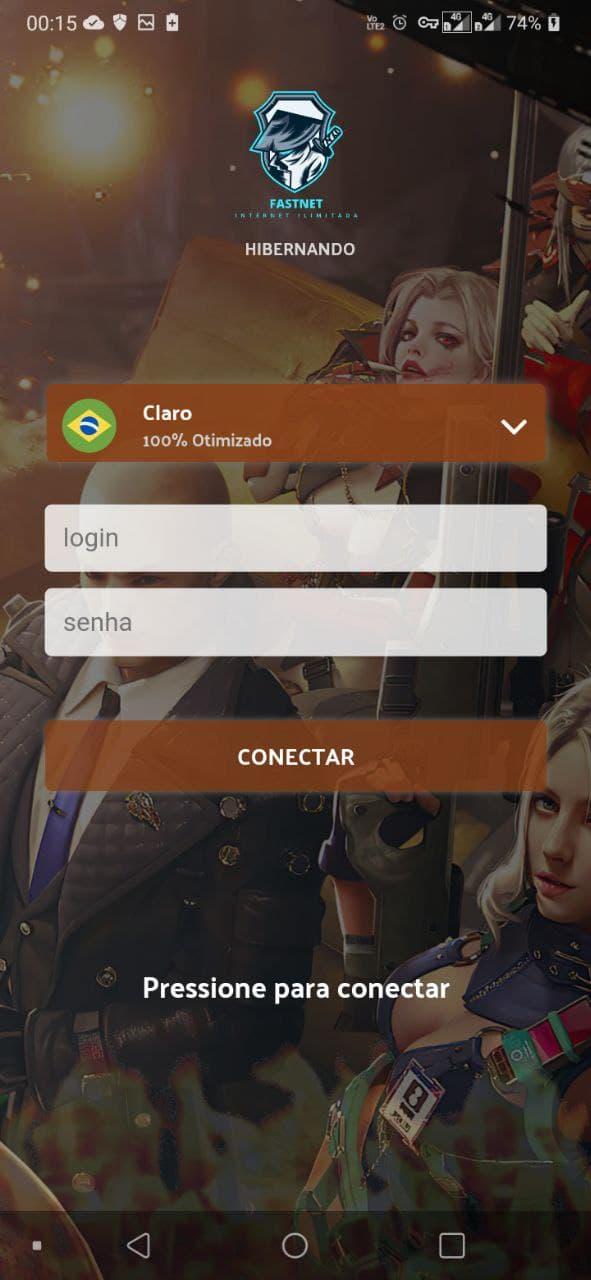The width and height of the screenshot is (591, 1280).
Task: Focus the login input field
Action: (296, 538)
